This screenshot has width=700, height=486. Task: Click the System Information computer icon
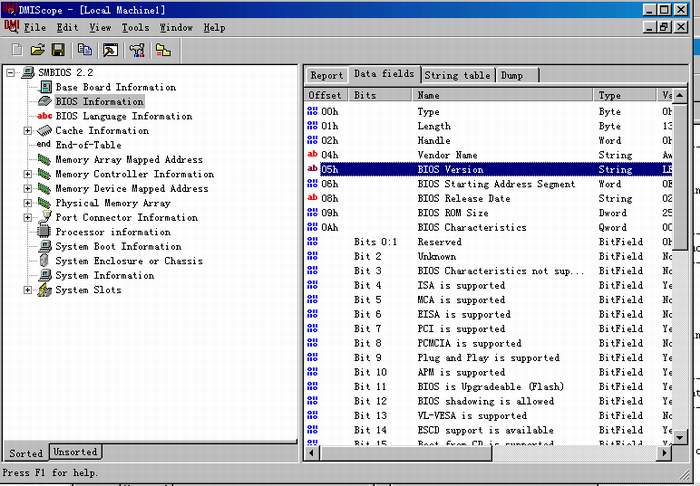[45, 275]
